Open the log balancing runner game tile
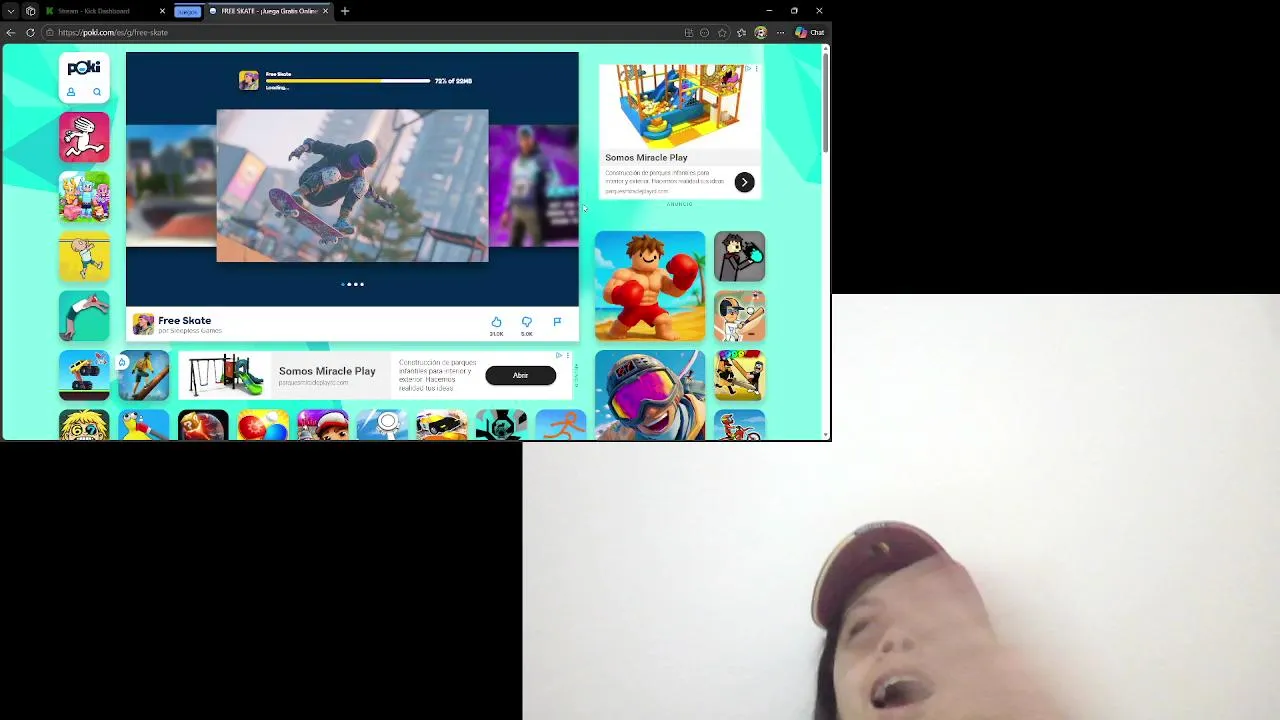 [x=144, y=375]
